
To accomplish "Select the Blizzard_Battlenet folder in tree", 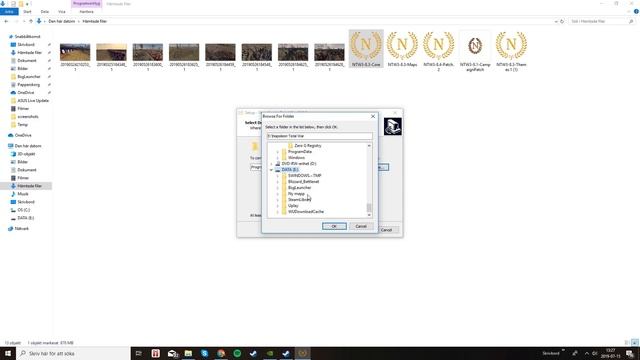I will tap(303, 182).
